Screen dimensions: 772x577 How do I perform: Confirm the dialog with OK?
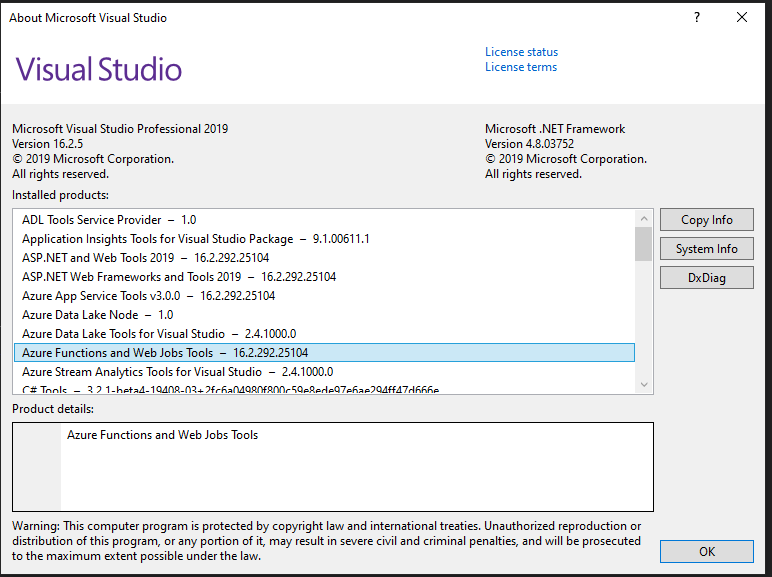707,551
